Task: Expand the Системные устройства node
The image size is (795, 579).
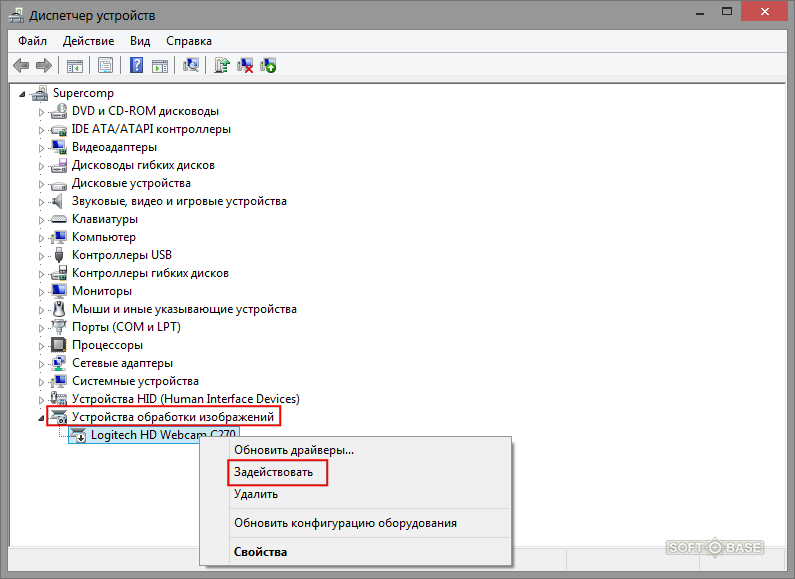Action: (42, 382)
